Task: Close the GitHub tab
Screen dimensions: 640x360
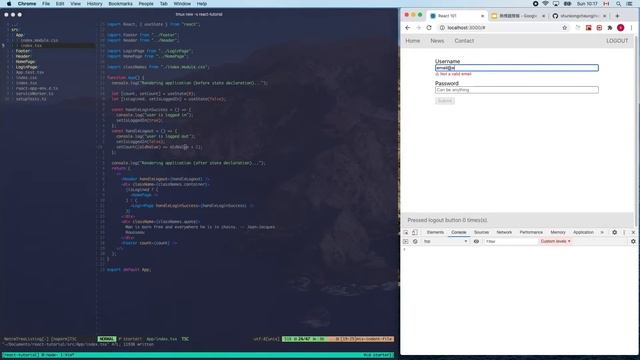Action: [604, 16]
